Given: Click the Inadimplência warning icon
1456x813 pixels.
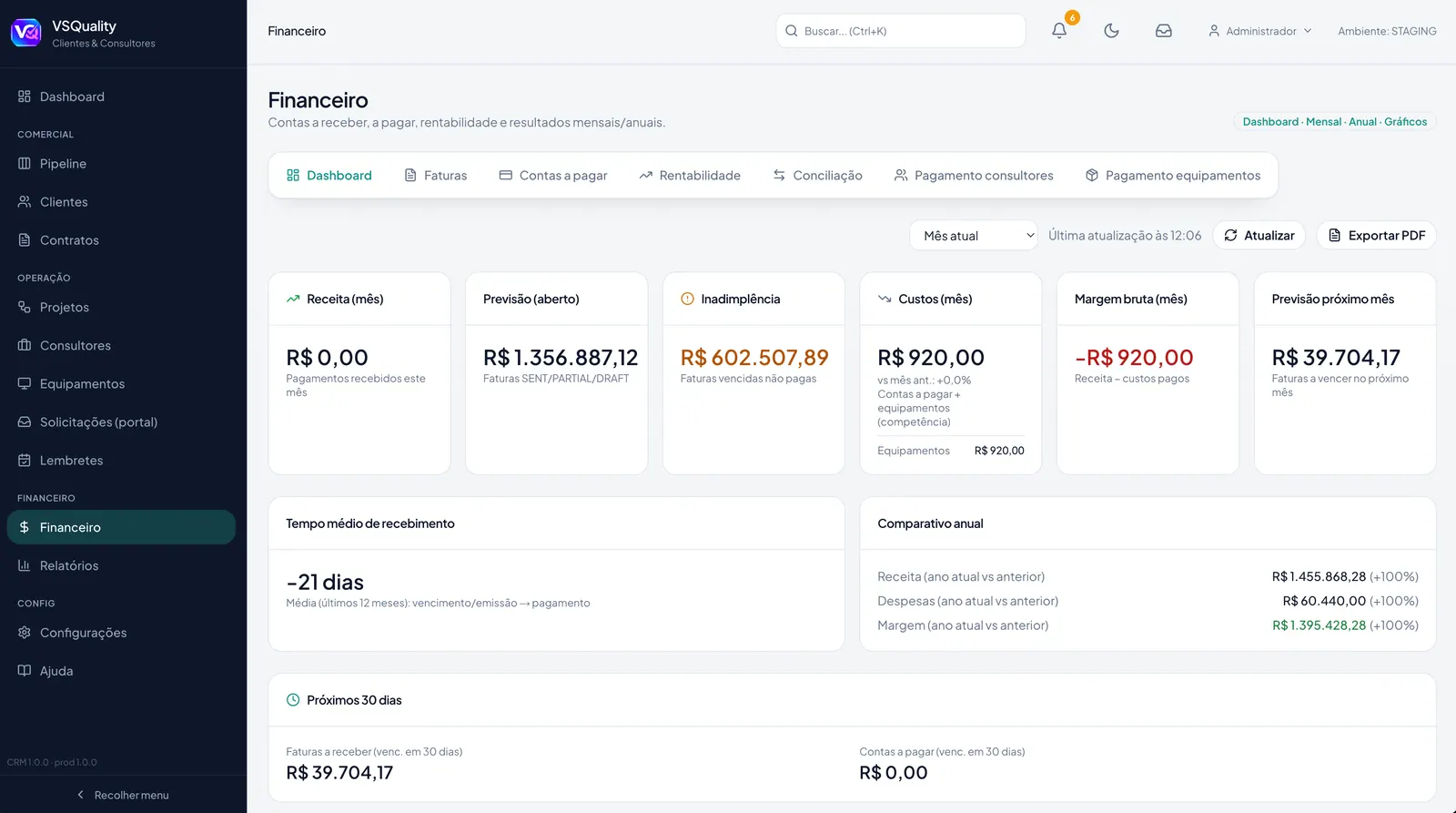Looking at the screenshot, I should (687, 299).
